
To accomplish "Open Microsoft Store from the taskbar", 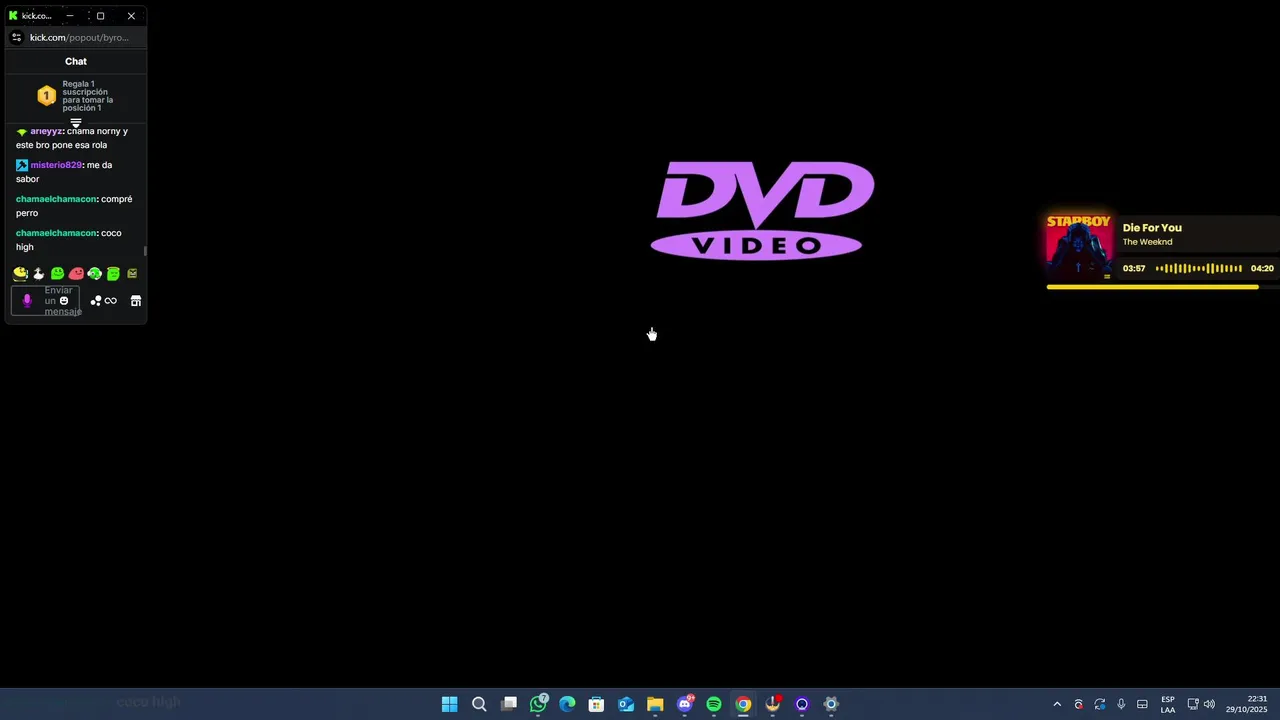I will click(x=596, y=704).
